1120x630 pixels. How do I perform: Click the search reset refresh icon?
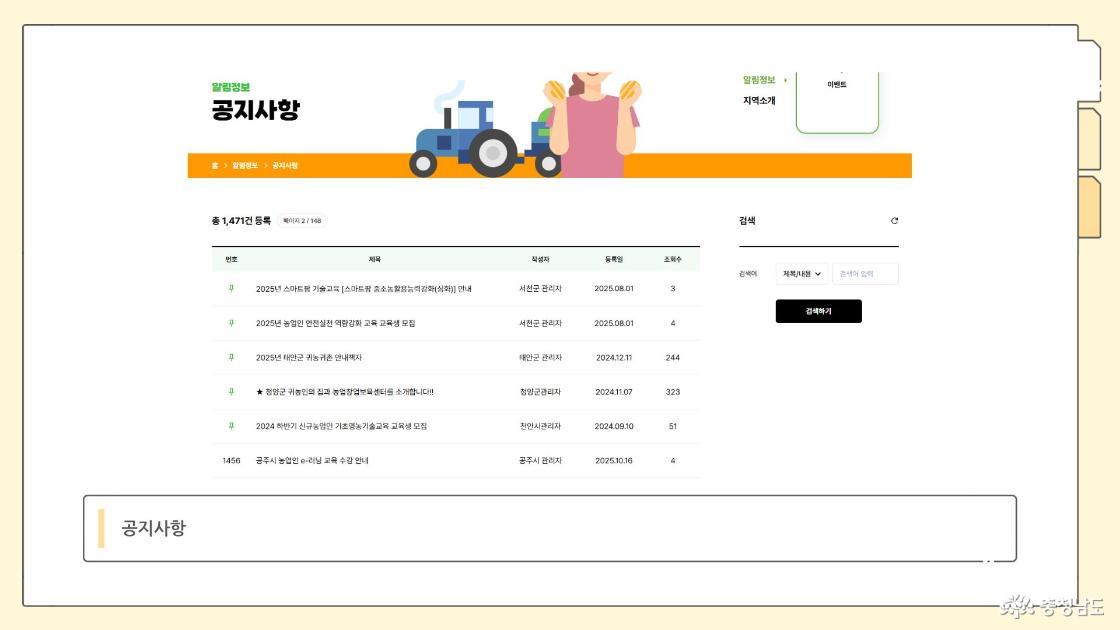[x=894, y=221]
